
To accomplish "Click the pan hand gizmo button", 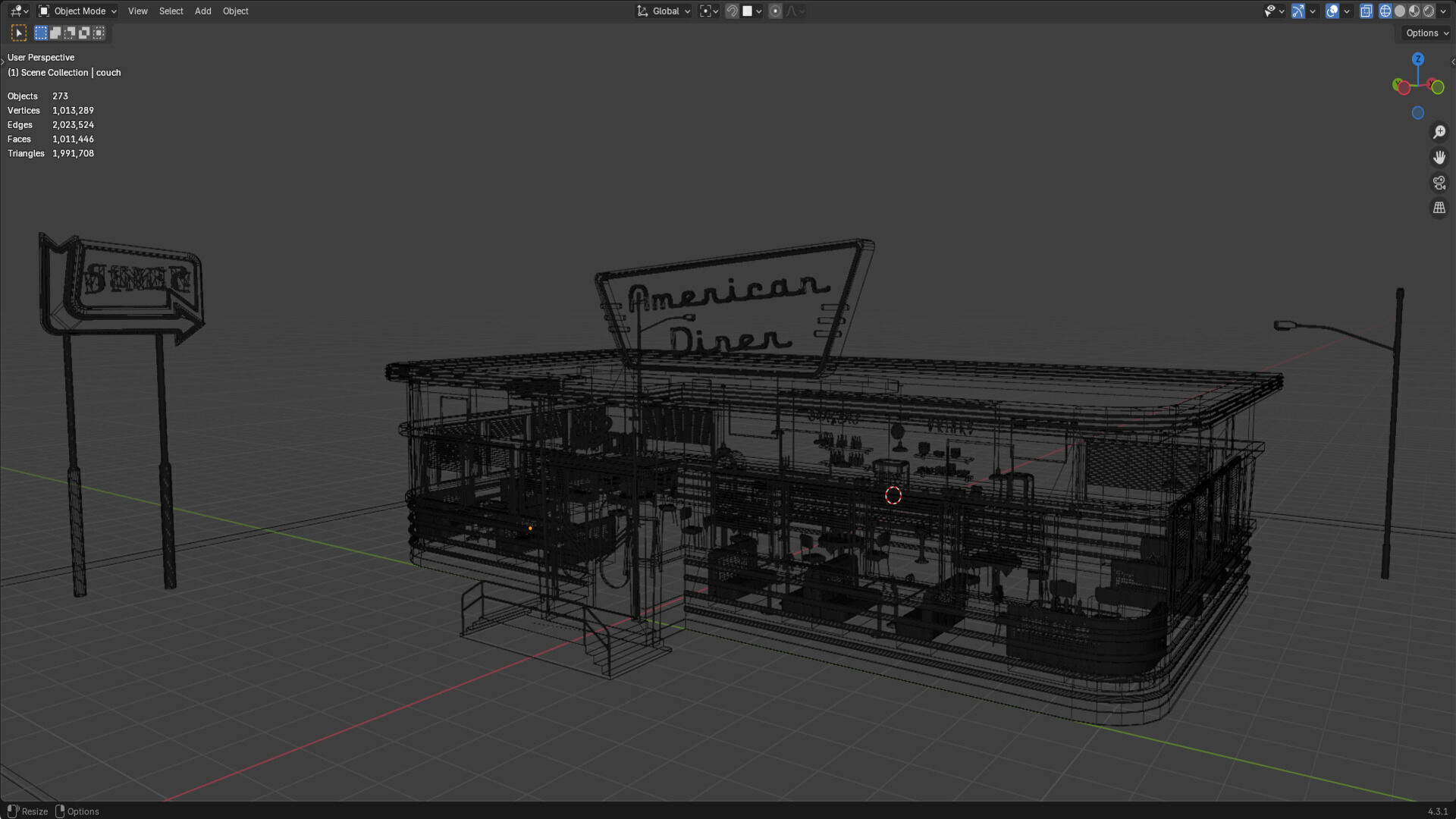I will pos(1439,157).
